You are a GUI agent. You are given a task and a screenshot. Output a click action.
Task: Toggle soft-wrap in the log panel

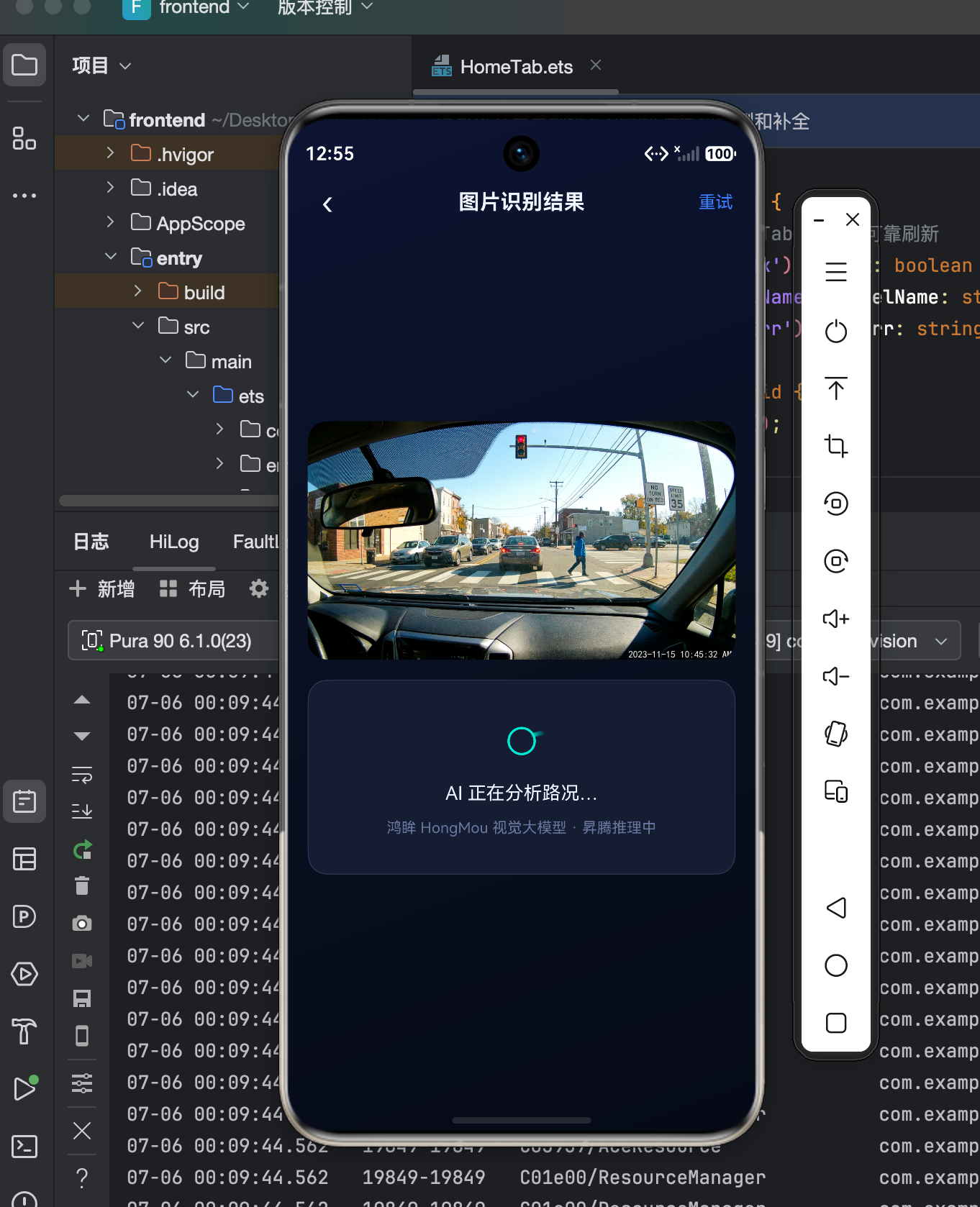tap(82, 775)
